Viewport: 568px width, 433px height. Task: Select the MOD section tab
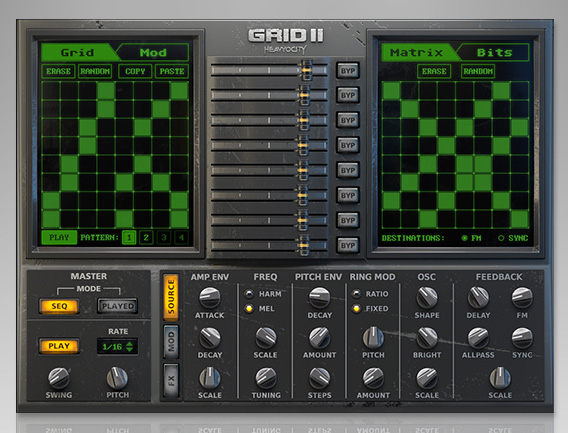pos(171,342)
